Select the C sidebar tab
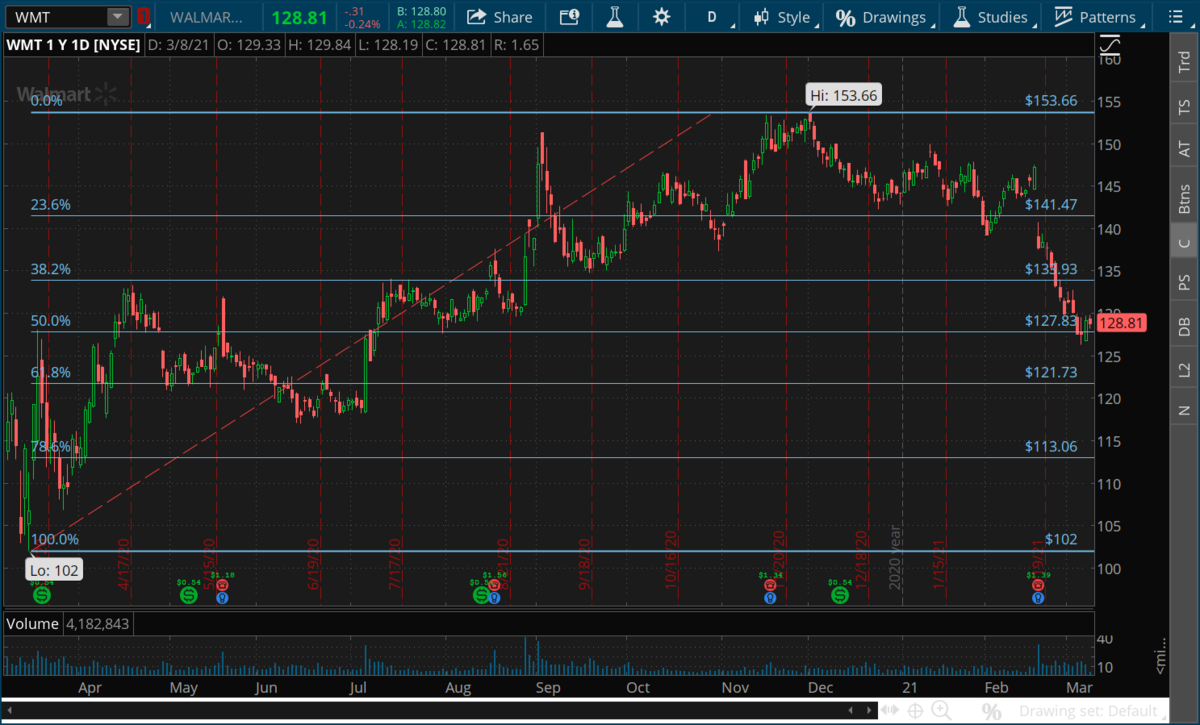1200x725 pixels. (1185, 243)
